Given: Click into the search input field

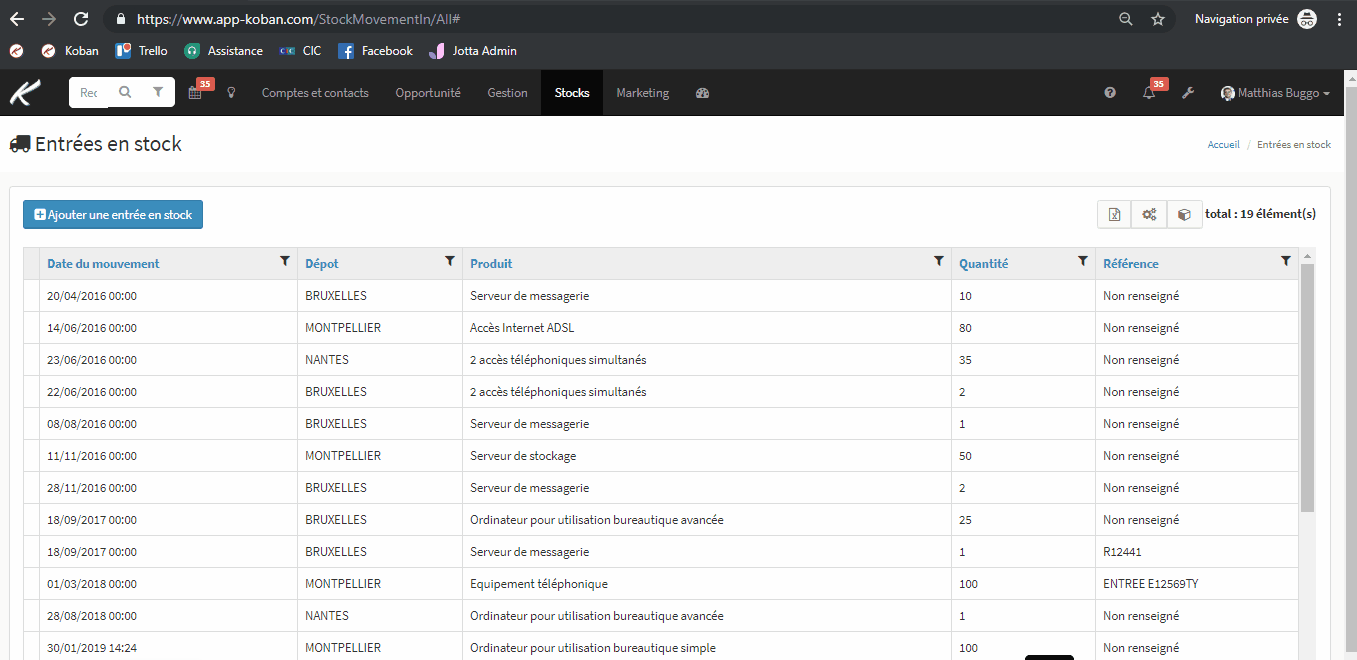Looking at the screenshot, I should 90,92.
